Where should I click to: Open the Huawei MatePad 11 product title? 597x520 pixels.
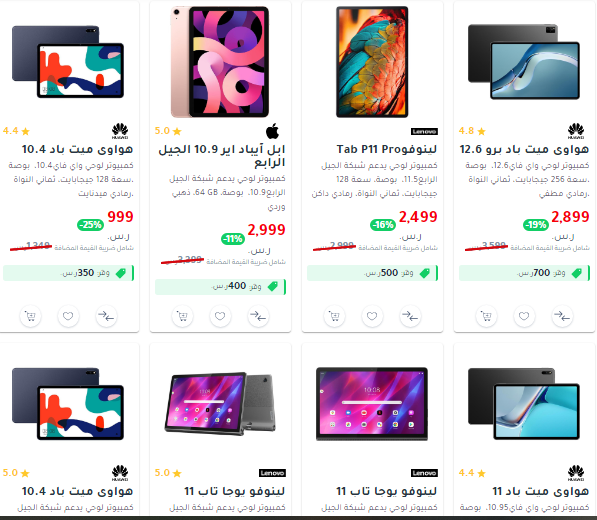tap(541, 491)
